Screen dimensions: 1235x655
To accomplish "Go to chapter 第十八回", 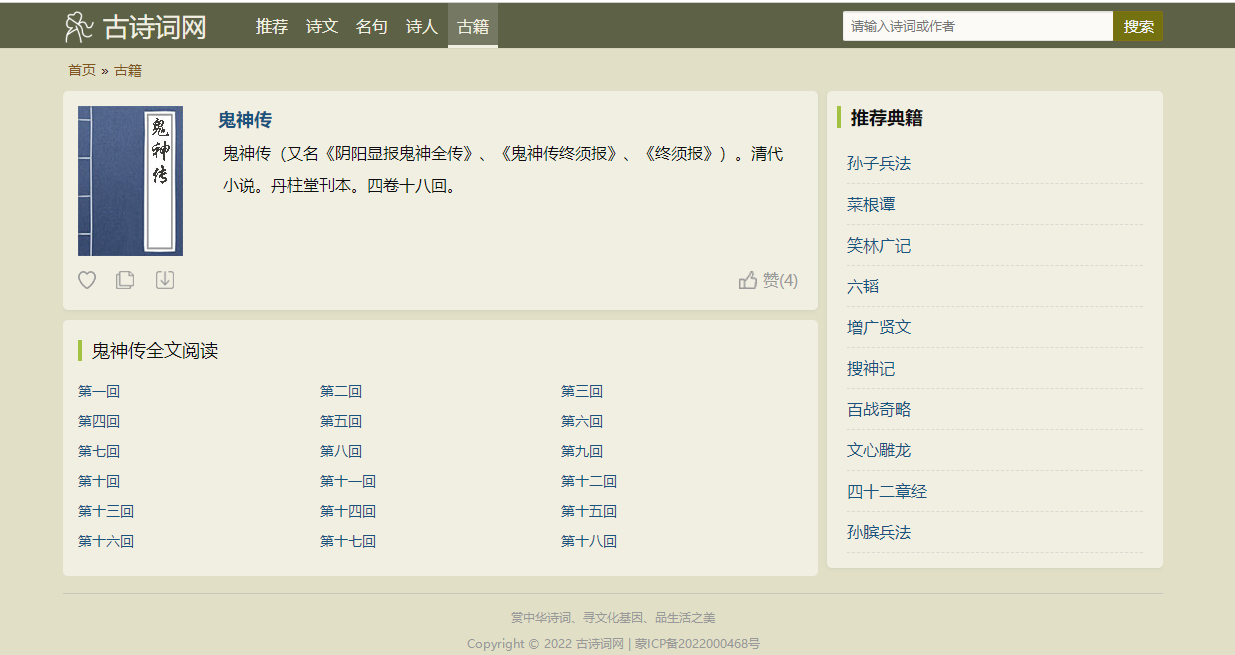I will 589,541.
